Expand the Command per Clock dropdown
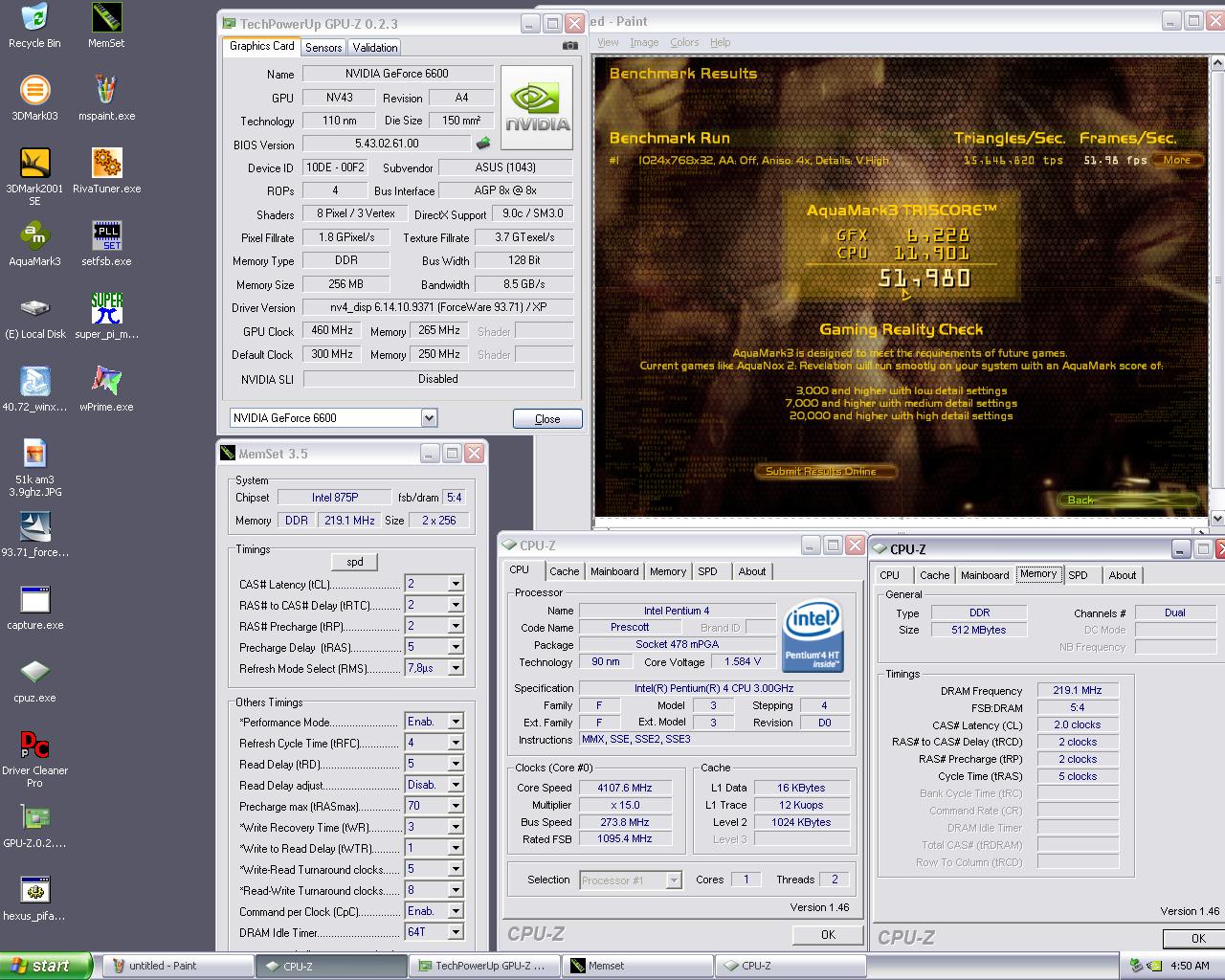 (x=456, y=911)
